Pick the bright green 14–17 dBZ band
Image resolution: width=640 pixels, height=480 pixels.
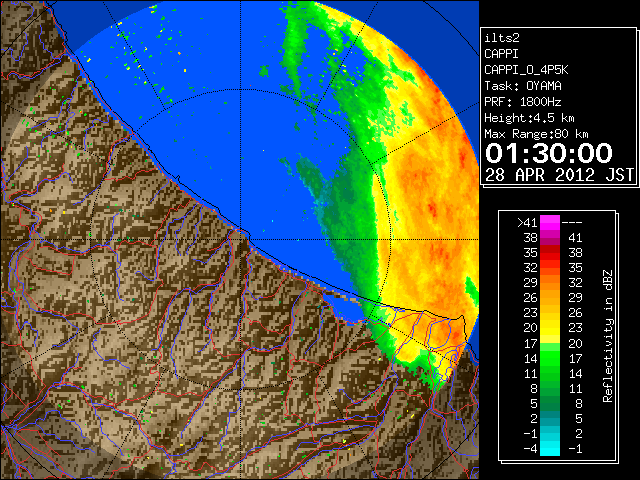(550, 358)
